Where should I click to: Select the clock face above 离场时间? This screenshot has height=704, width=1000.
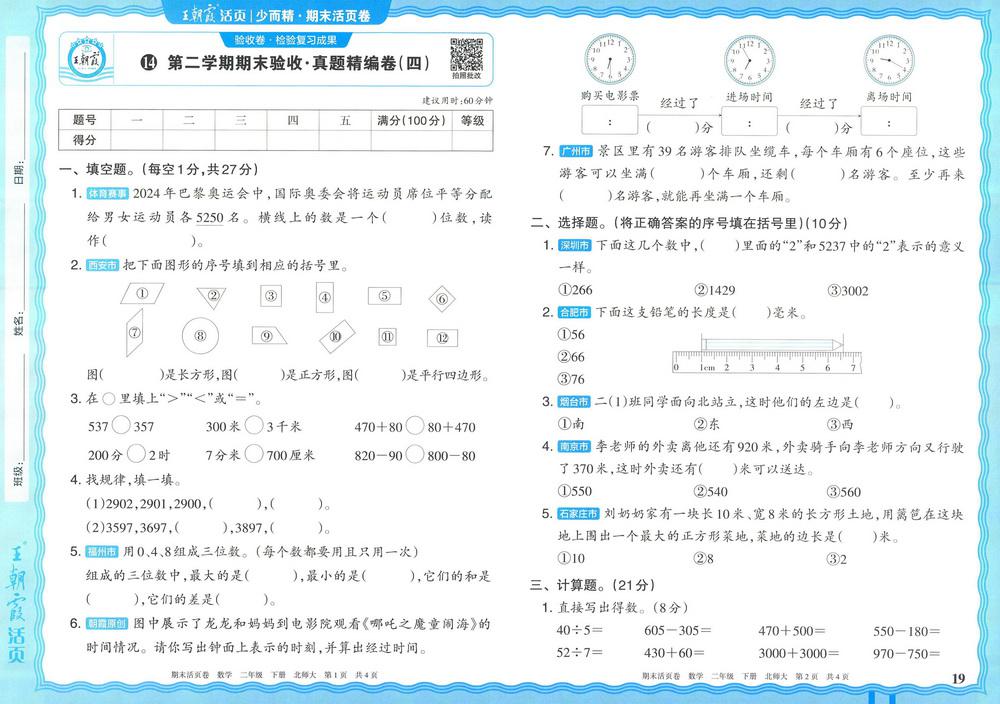pos(889,61)
